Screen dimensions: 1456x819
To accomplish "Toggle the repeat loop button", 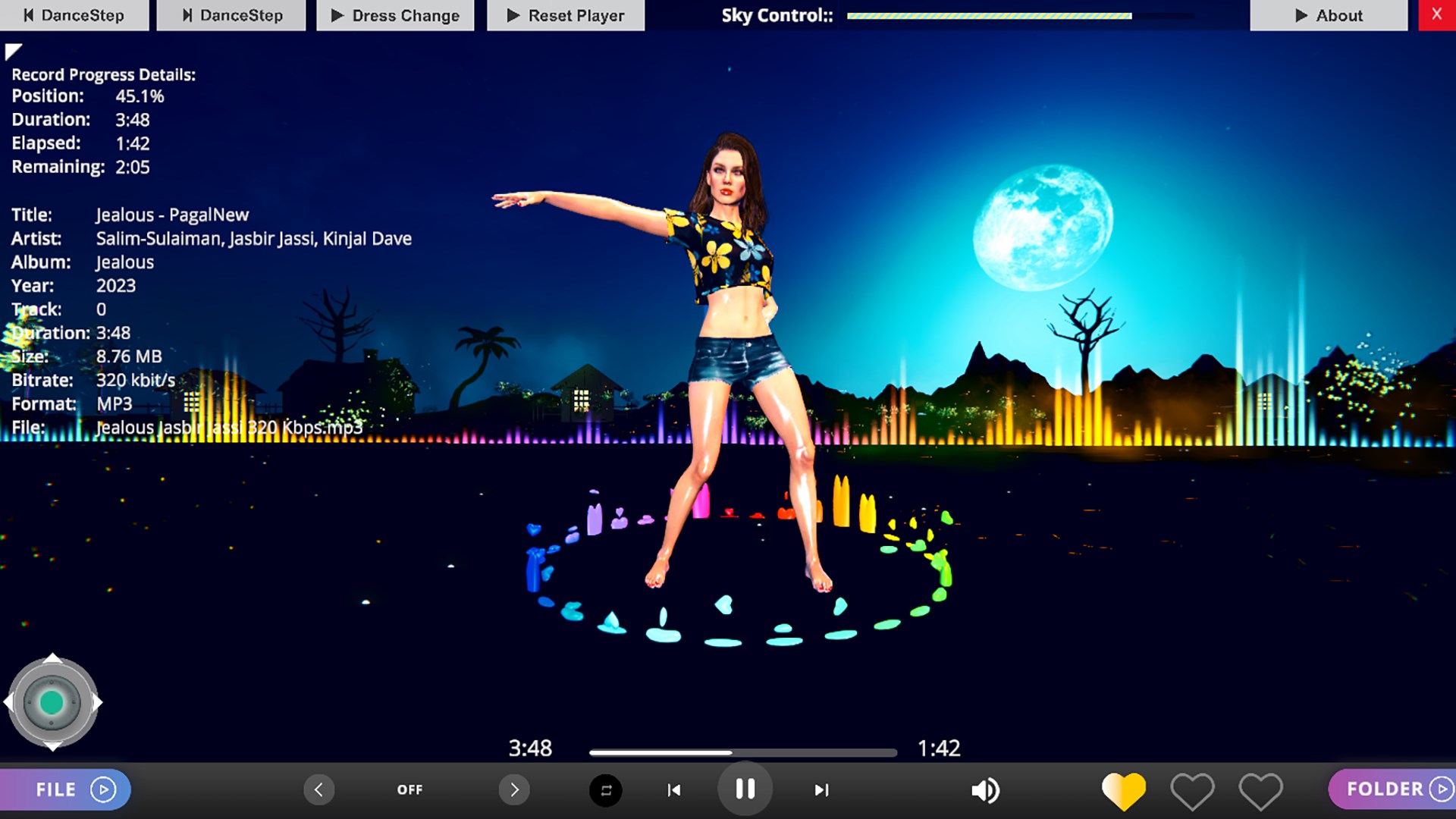I will (x=605, y=790).
